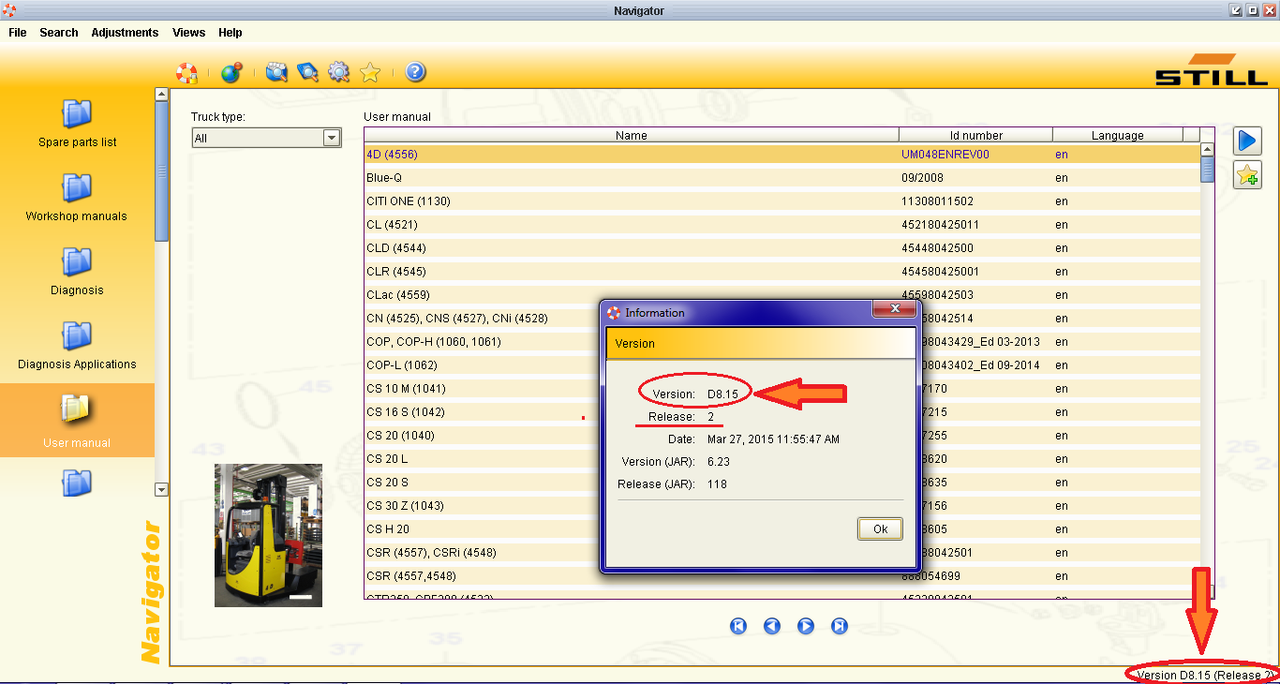Select the CS 20 L row
The height and width of the screenshot is (684, 1280).
click(x=782, y=459)
